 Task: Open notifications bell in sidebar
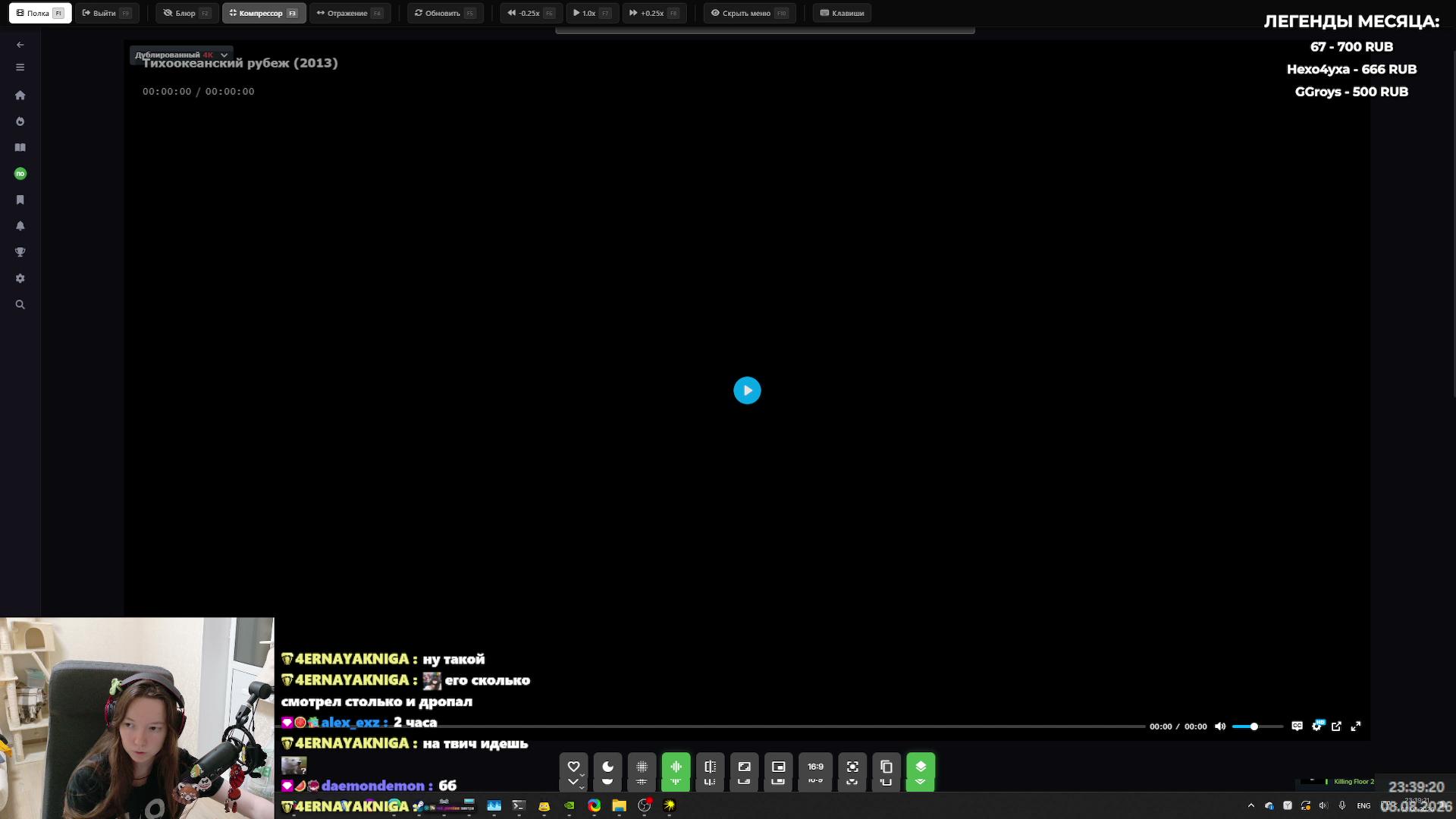[20, 226]
